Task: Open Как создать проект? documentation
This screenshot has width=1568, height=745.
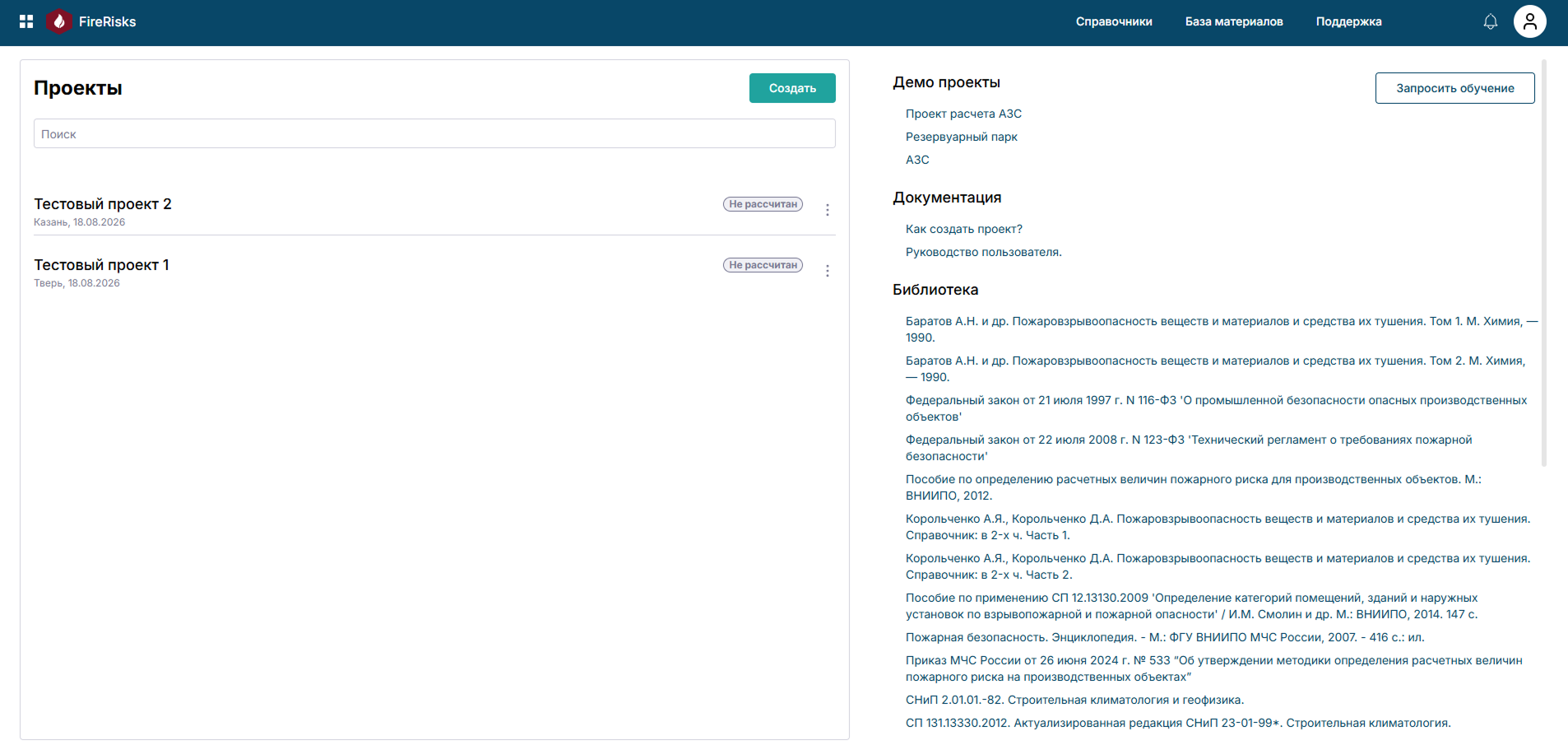Action: tap(963, 229)
